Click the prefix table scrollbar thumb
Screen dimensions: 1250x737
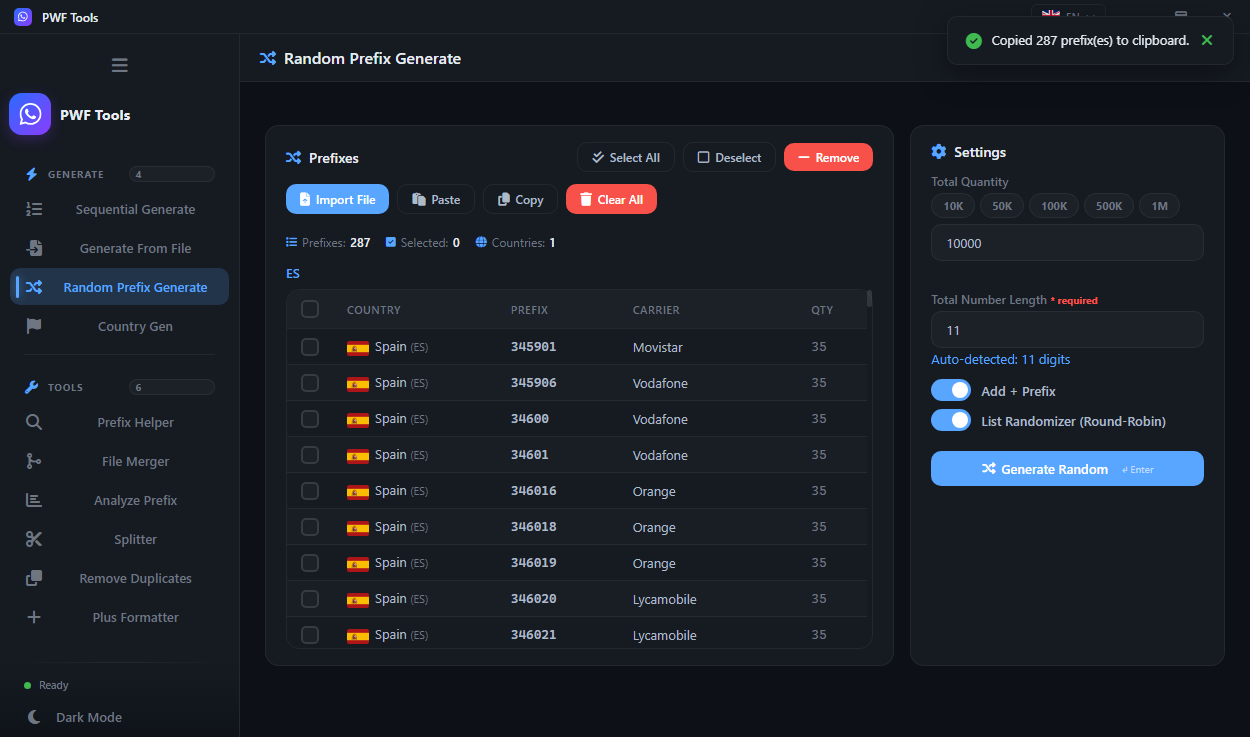pos(869,298)
